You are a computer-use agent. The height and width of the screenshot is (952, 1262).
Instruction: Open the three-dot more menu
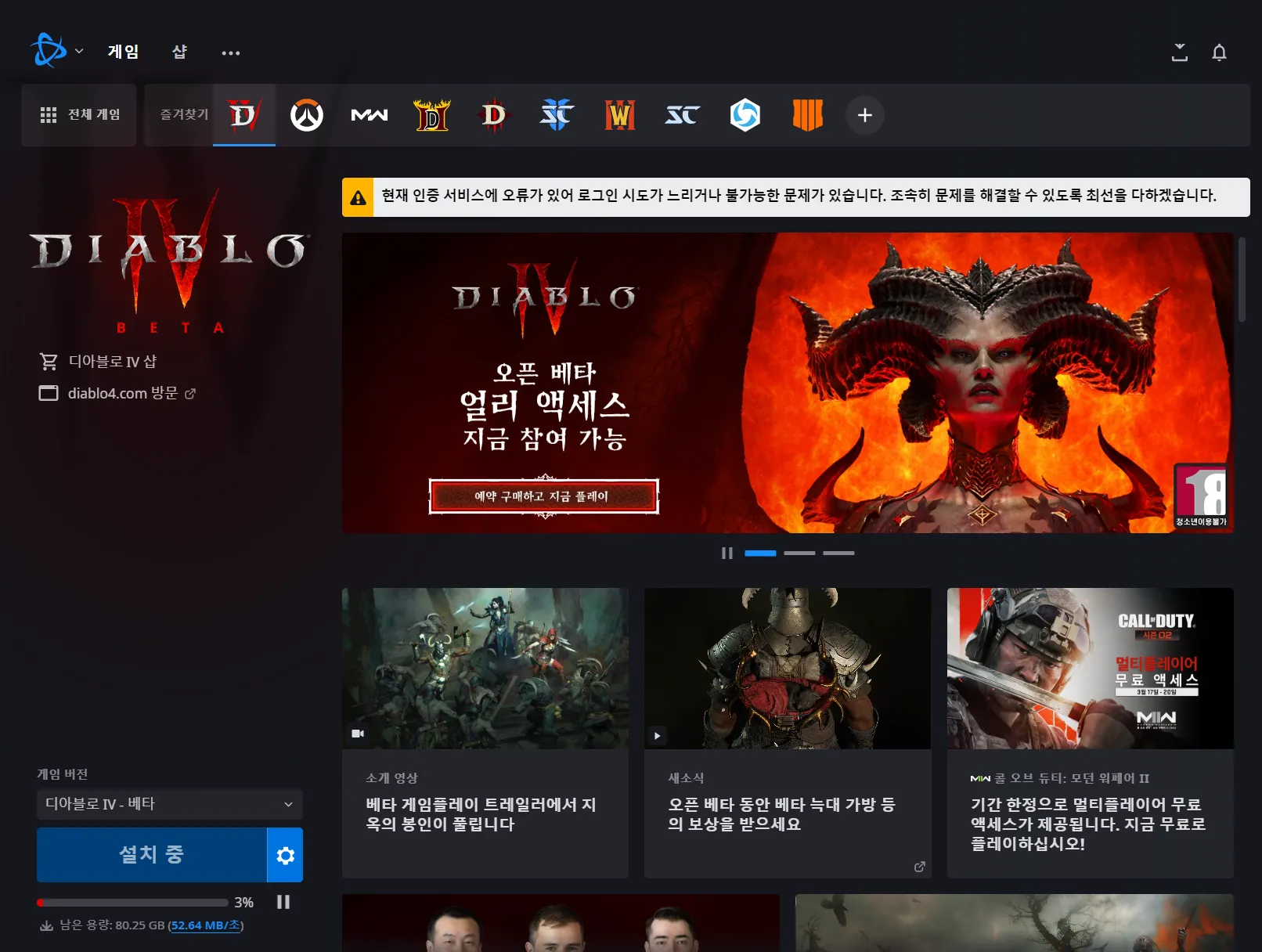point(230,52)
